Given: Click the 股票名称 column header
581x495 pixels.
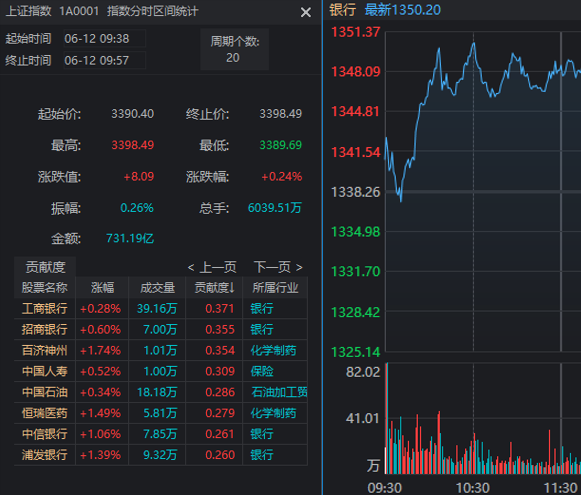Looking at the screenshot, I should coord(45,288).
